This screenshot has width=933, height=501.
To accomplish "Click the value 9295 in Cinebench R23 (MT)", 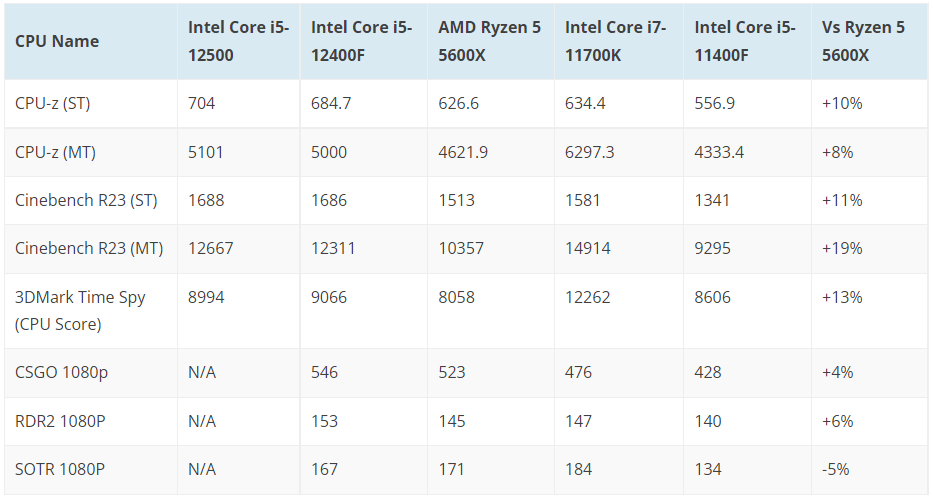I will [x=712, y=249].
